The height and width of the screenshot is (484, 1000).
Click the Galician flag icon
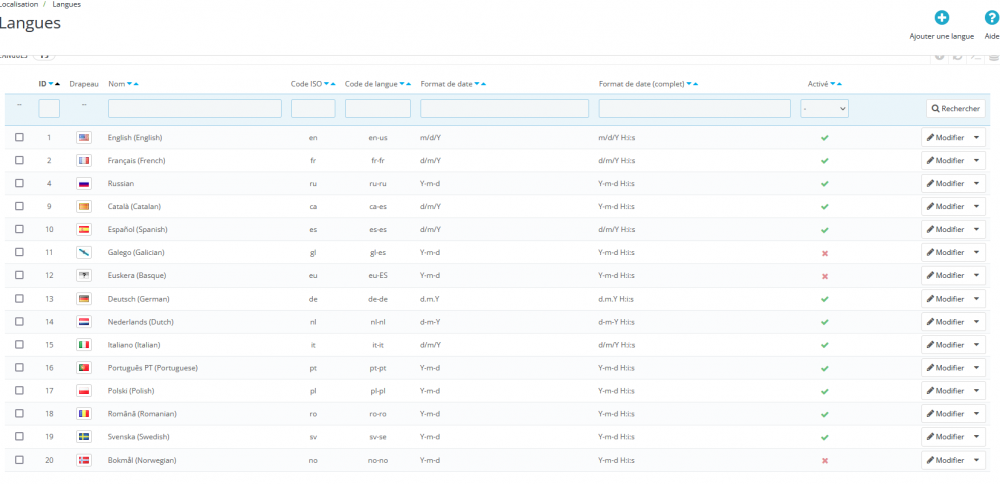84,253
